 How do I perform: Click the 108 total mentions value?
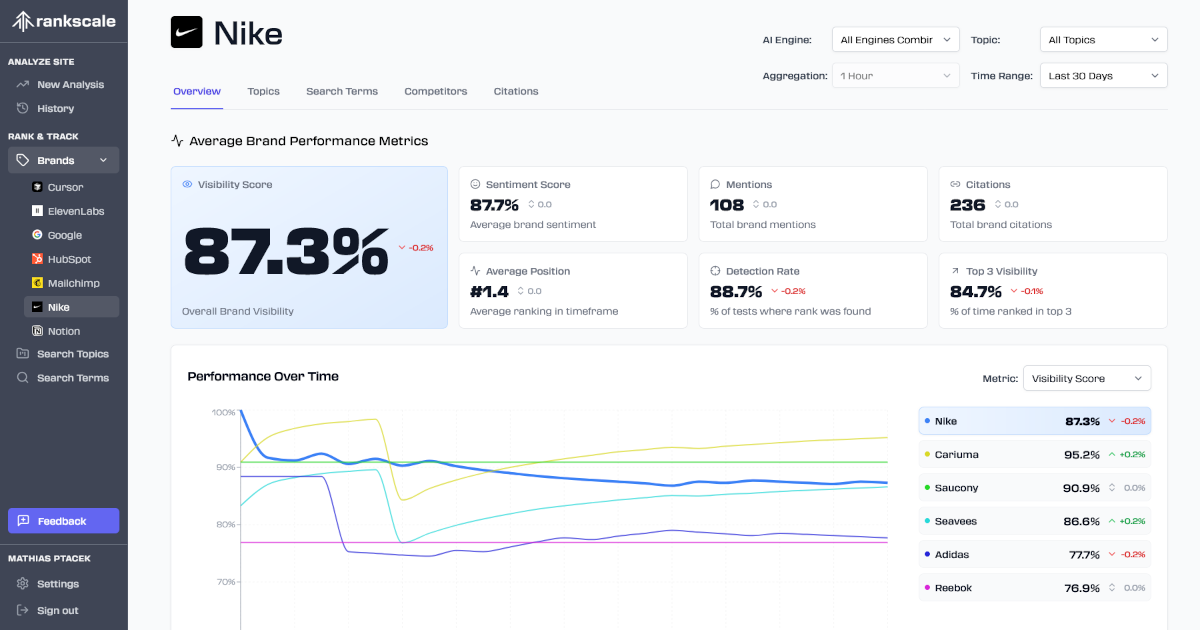pos(727,205)
